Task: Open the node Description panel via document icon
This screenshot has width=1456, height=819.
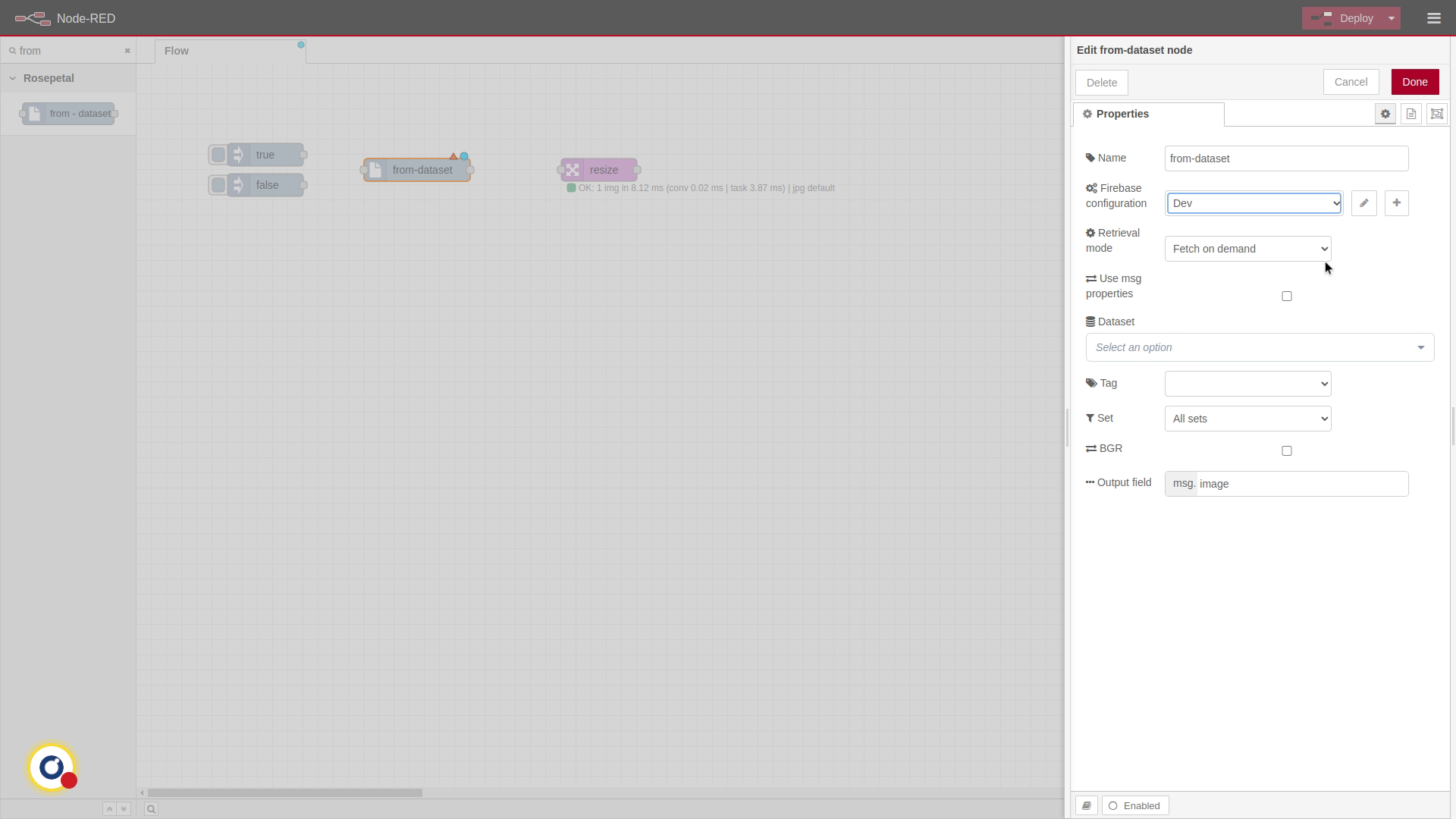Action: click(1410, 114)
